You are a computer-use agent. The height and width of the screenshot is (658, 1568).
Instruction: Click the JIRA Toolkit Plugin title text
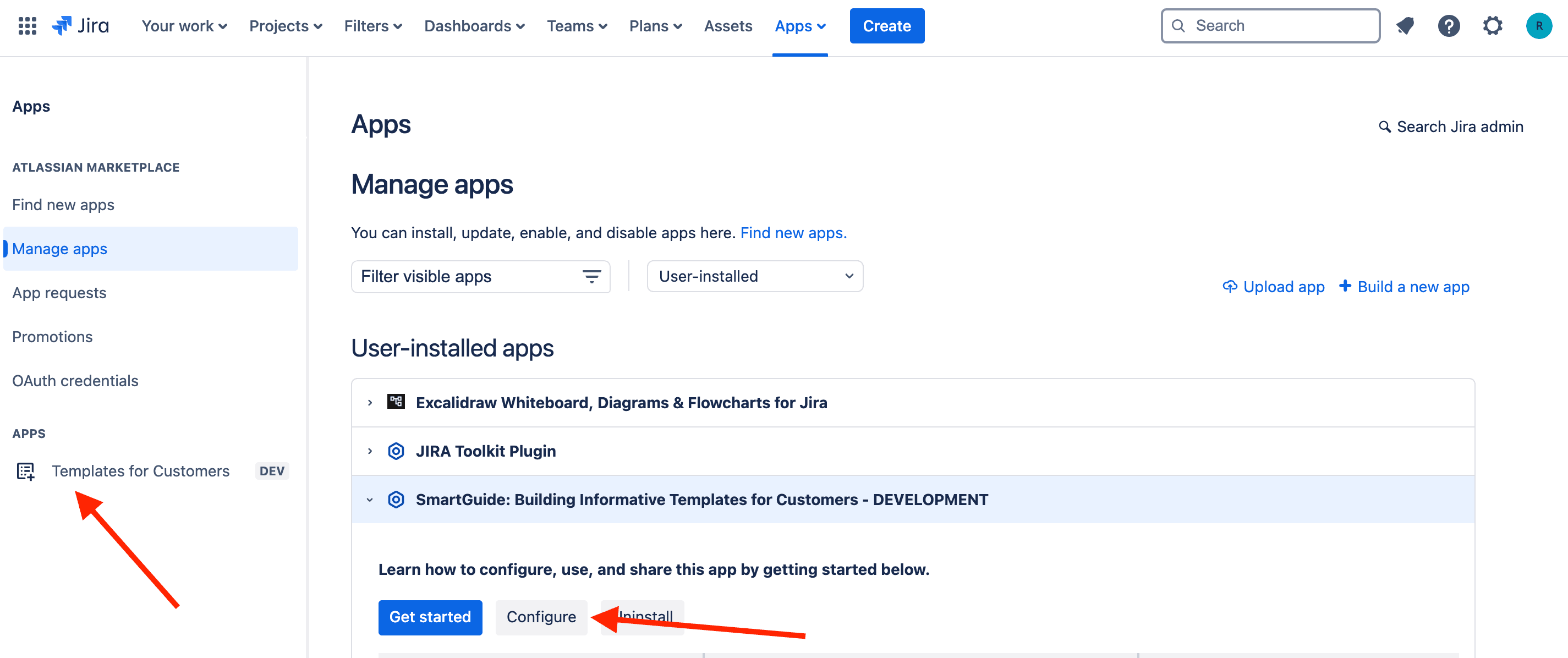486,451
